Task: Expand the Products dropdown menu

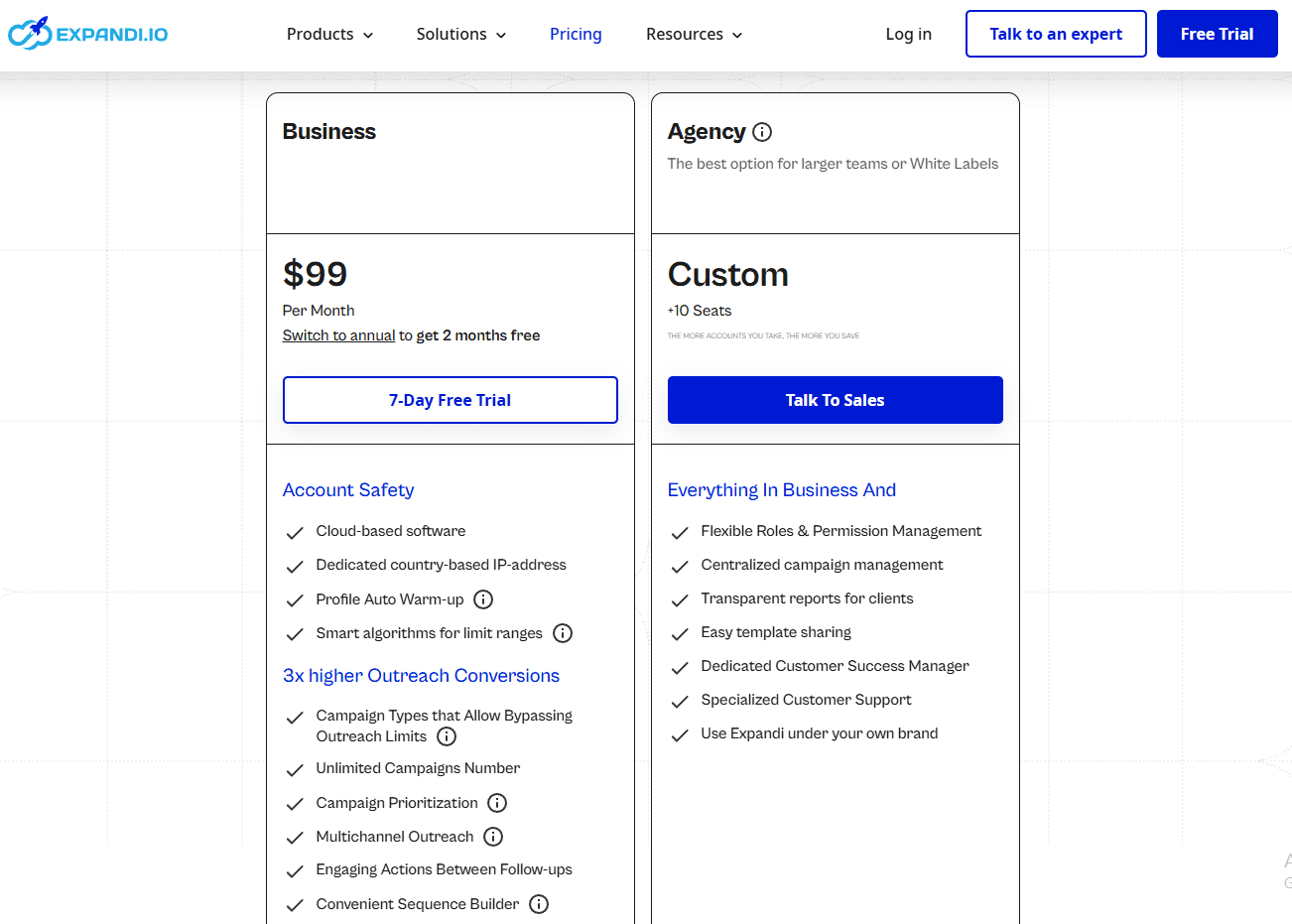Action: click(x=329, y=34)
